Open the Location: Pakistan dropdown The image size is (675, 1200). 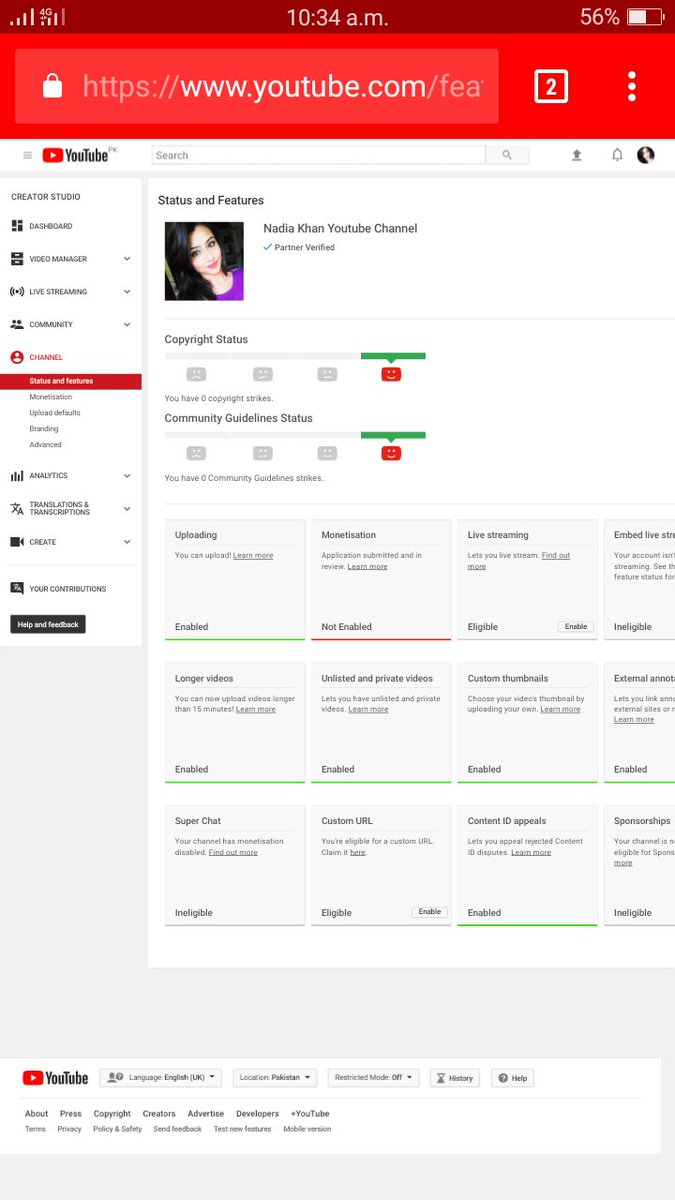pos(275,1078)
